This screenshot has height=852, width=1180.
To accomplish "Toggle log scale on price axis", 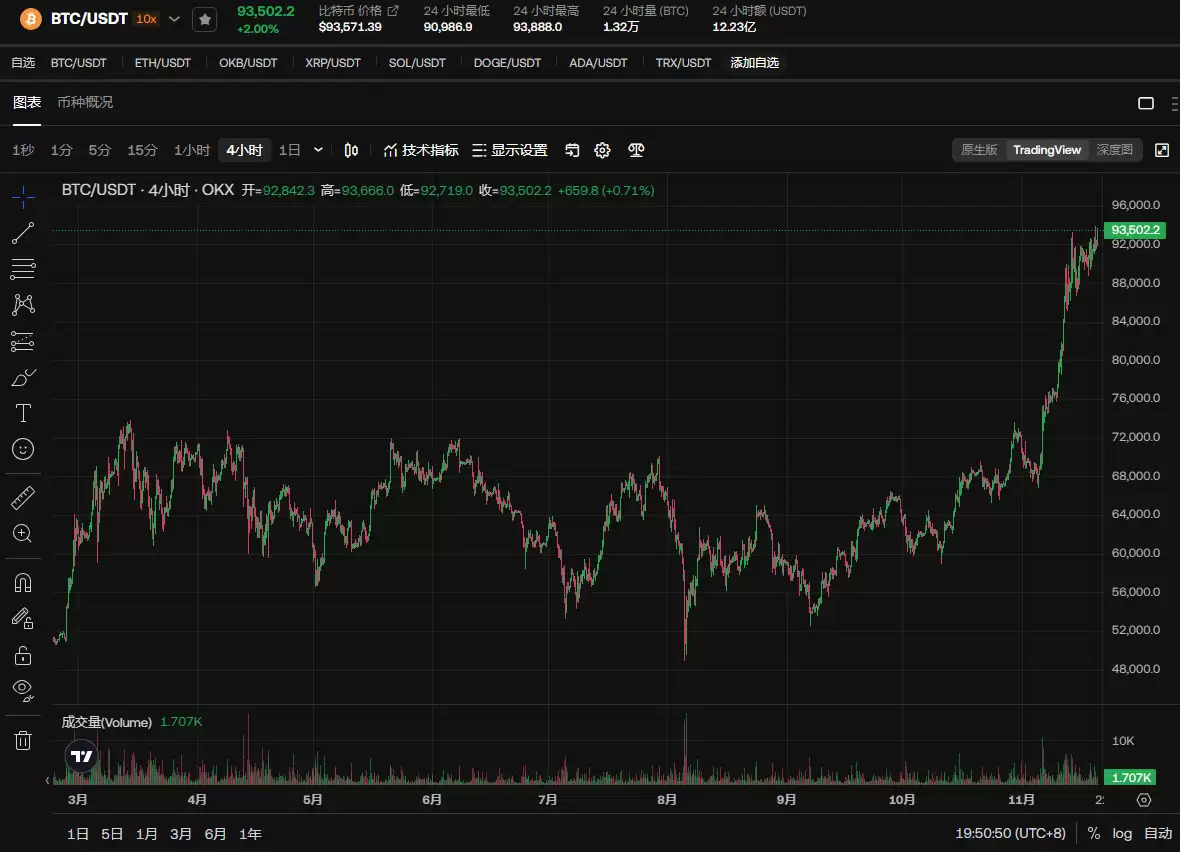I will tap(1122, 833).
